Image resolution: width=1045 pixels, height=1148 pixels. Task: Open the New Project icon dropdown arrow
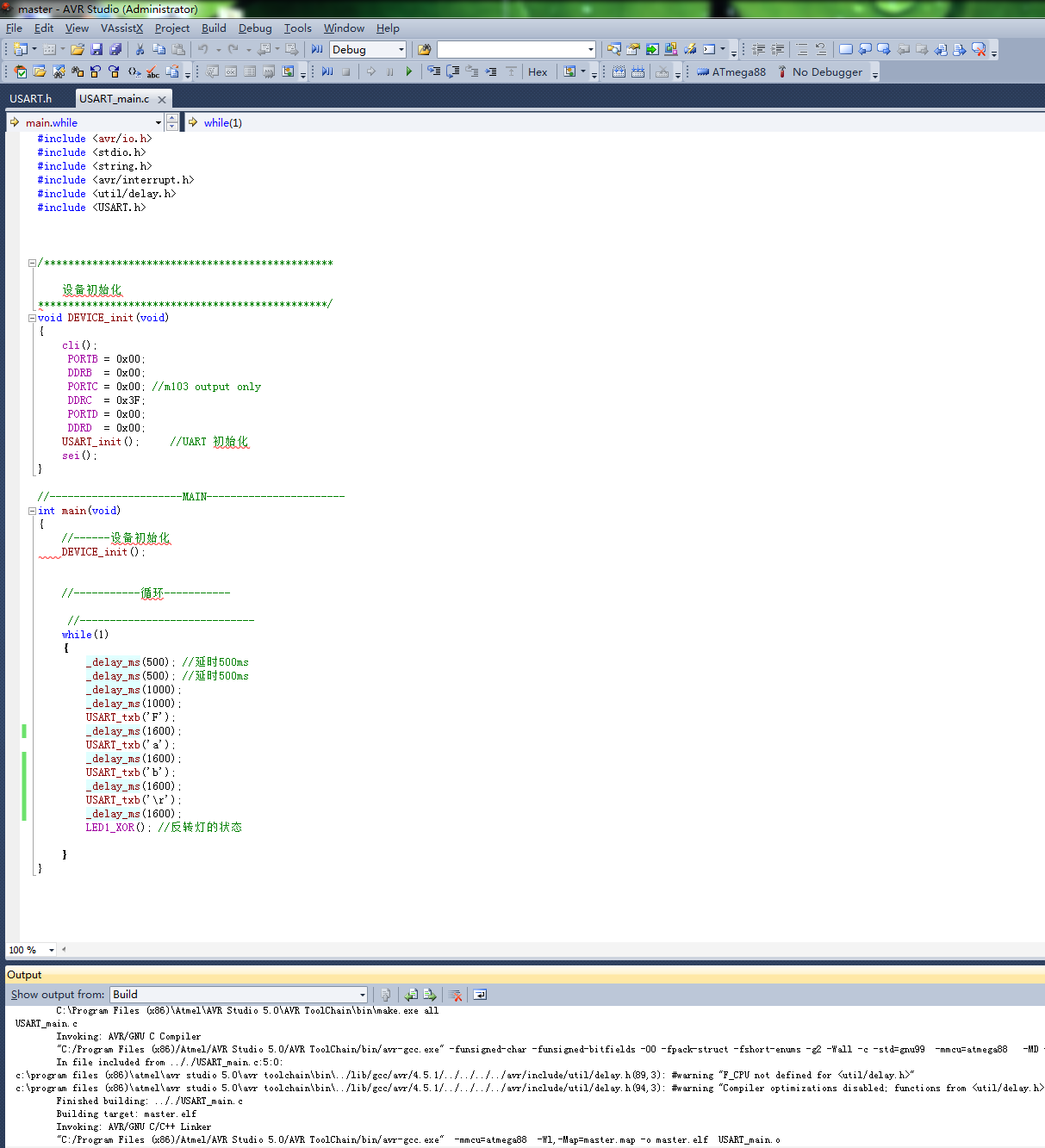point(34,50)
